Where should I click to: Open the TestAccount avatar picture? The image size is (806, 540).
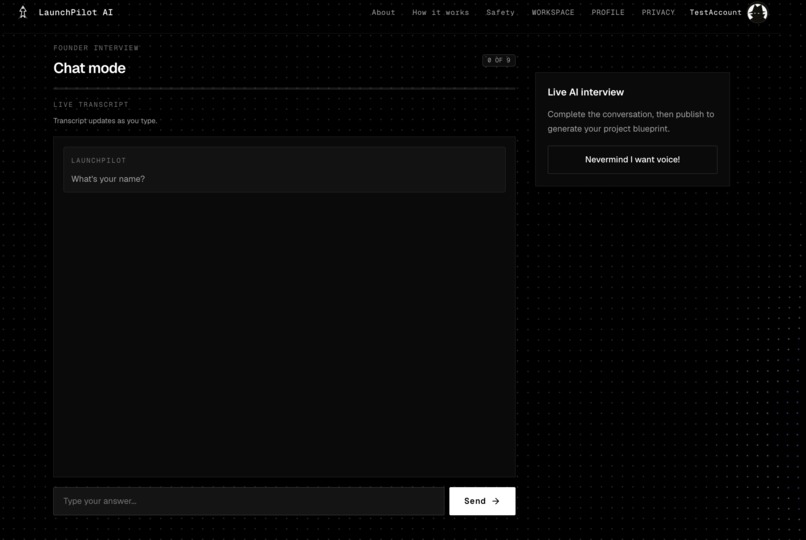click(x=757, y=12)
